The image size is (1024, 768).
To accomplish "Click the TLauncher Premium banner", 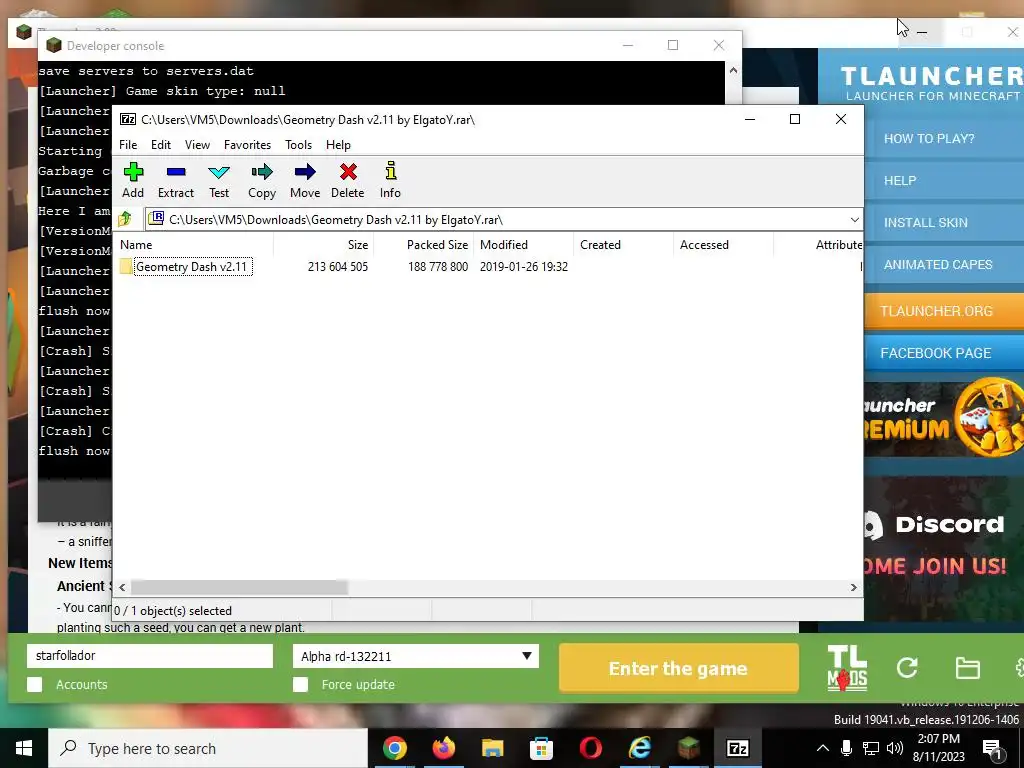I will [x=944, y=418].
